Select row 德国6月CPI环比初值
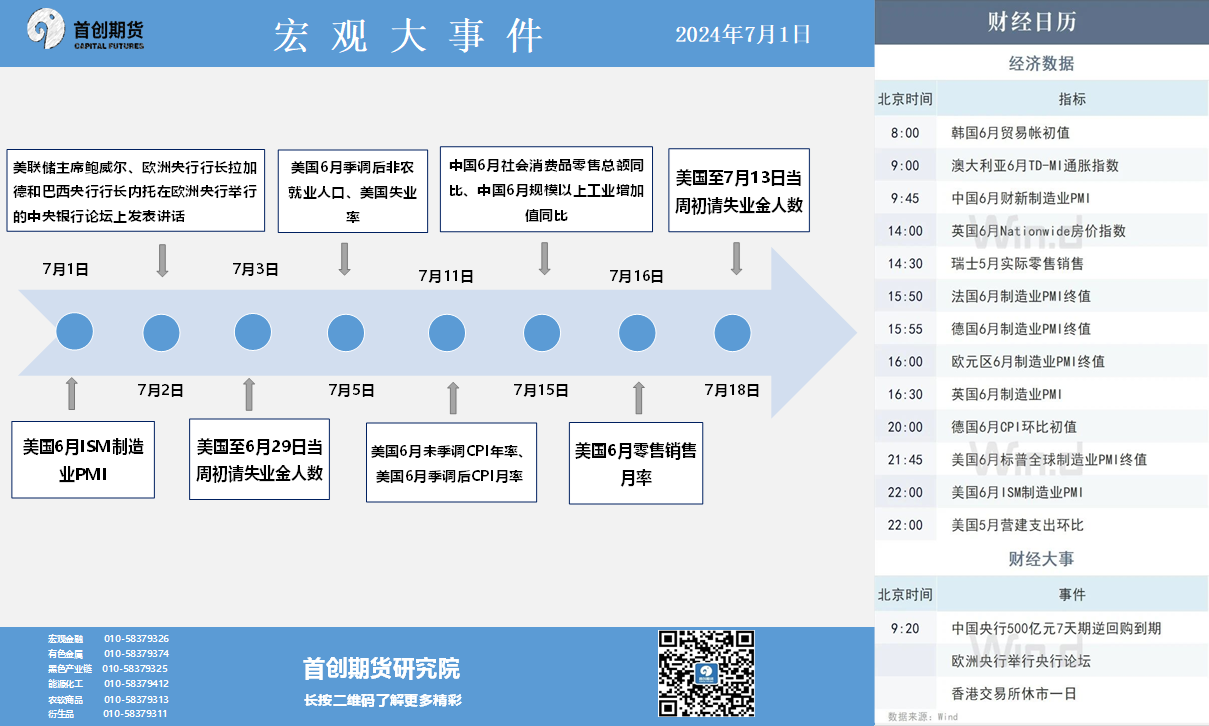 point(1042,426)
